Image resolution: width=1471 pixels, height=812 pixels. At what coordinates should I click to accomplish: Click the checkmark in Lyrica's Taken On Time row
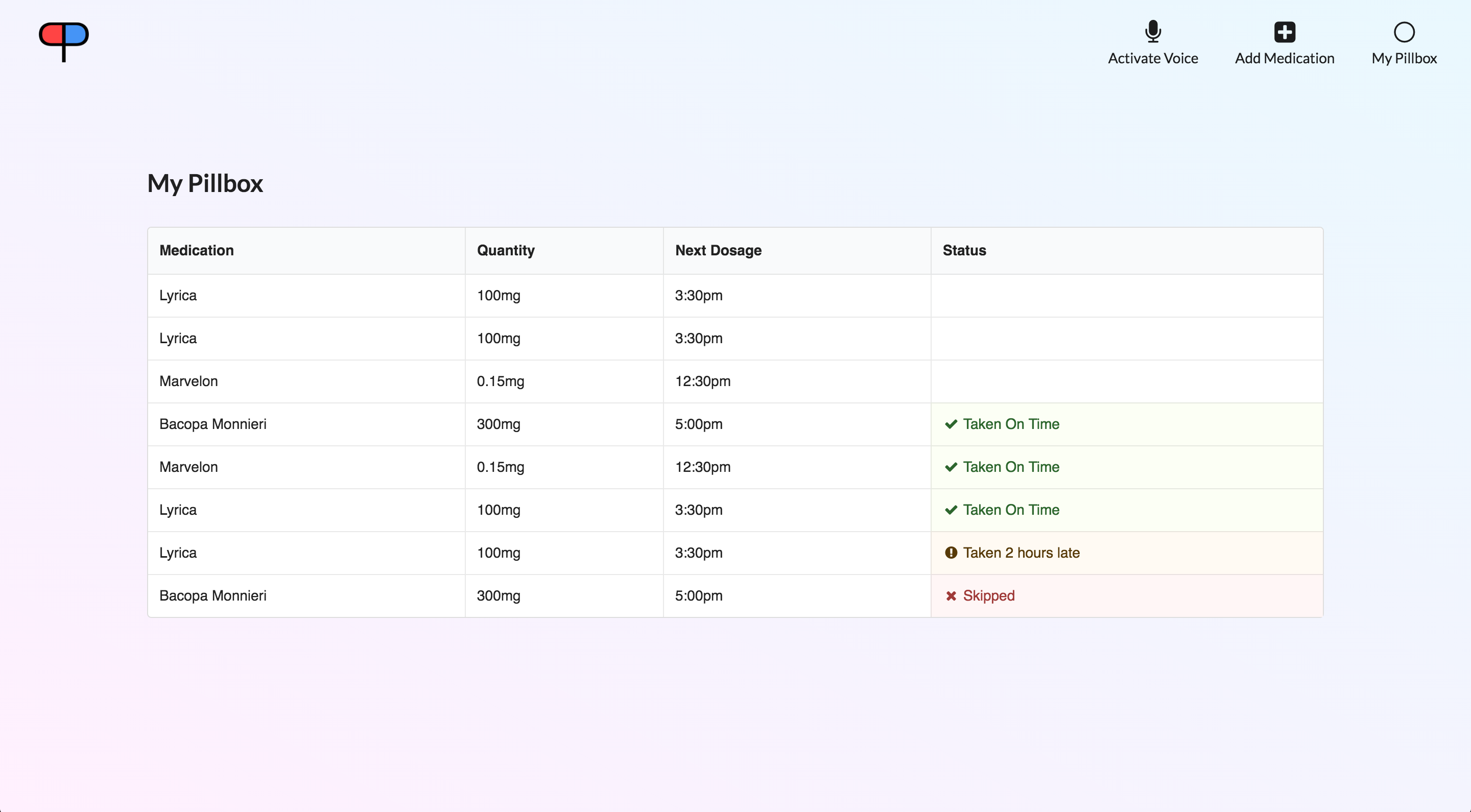pos(951,510)
